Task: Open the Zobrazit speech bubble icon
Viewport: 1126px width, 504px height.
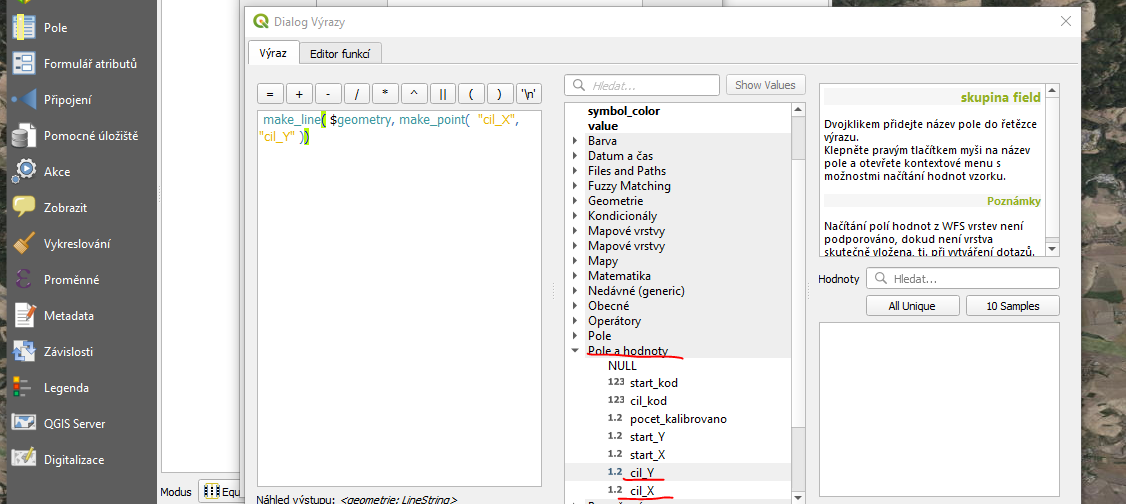Action: point(24,208)
